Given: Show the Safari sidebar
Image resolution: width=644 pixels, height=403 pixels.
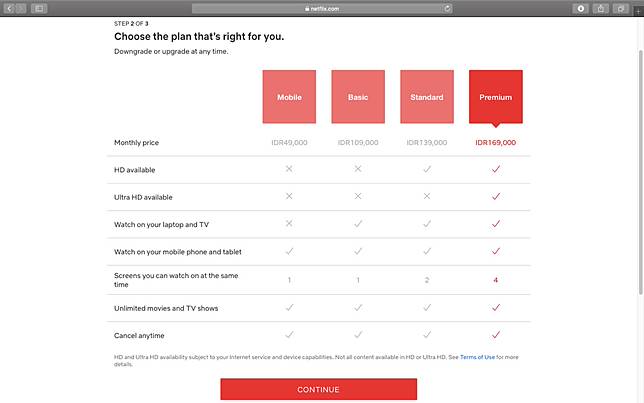Looking at the screenshot, I should (x=39, y=8).
